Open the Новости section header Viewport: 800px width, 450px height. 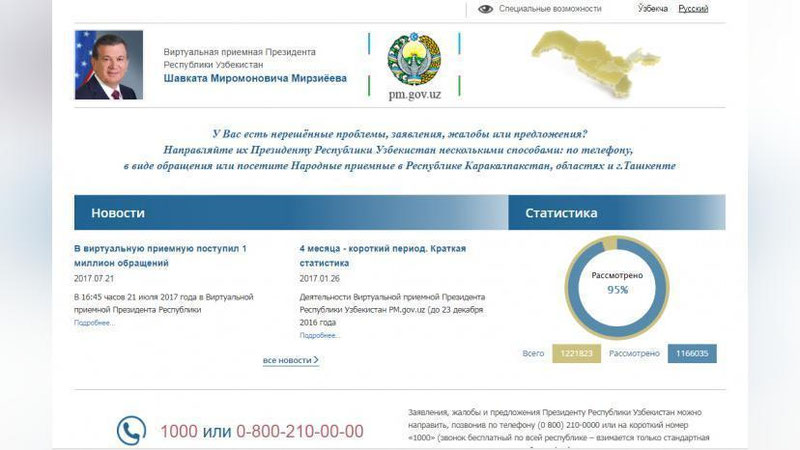pos(291,212)
